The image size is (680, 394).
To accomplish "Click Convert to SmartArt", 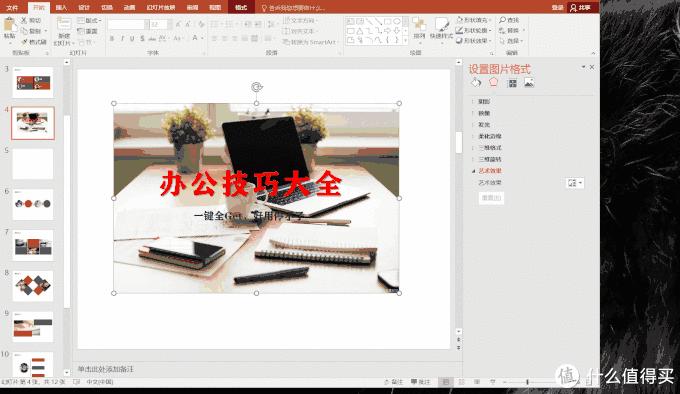I will [310, 42].
